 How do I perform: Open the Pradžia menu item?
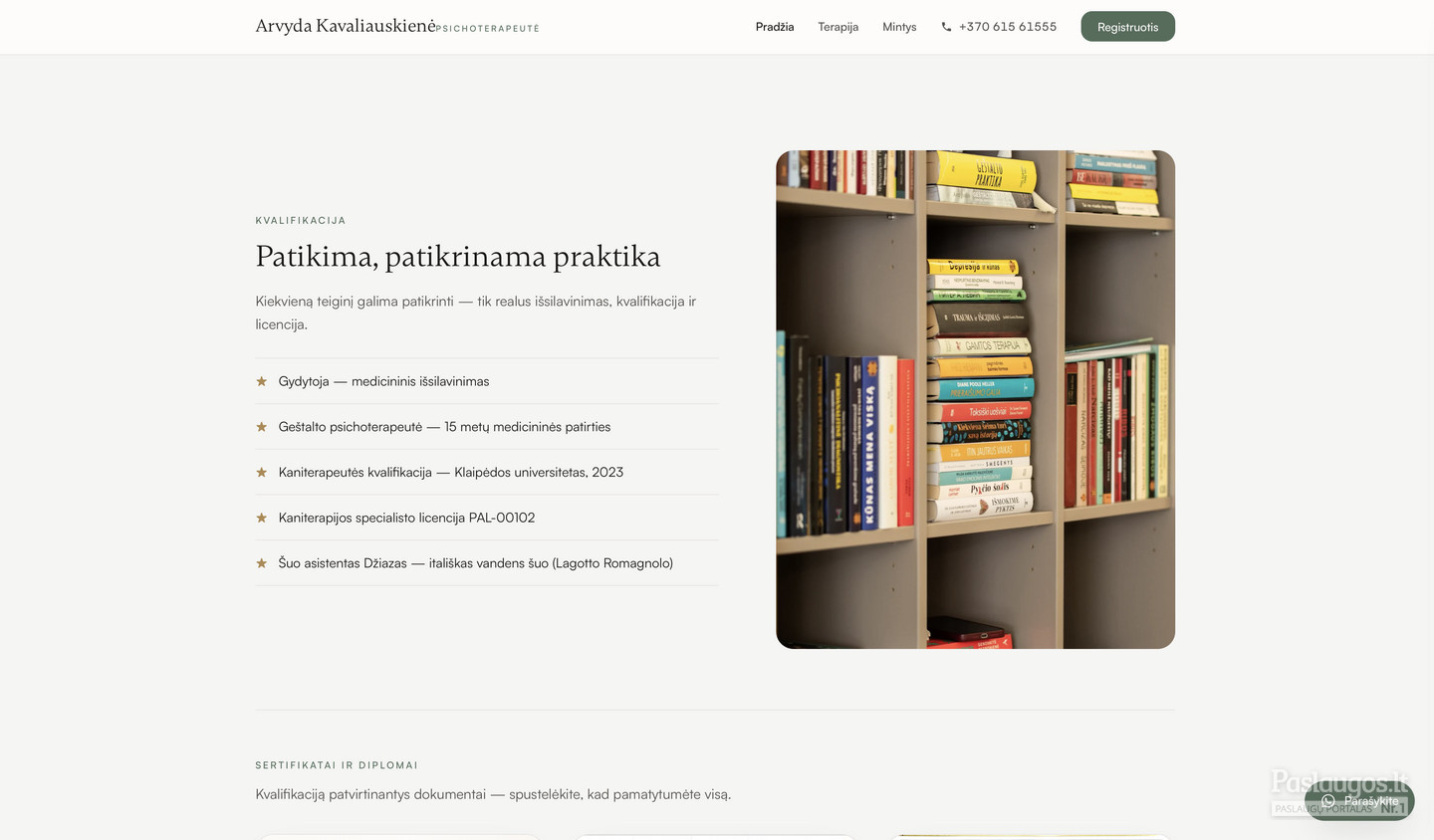(775, 27)
